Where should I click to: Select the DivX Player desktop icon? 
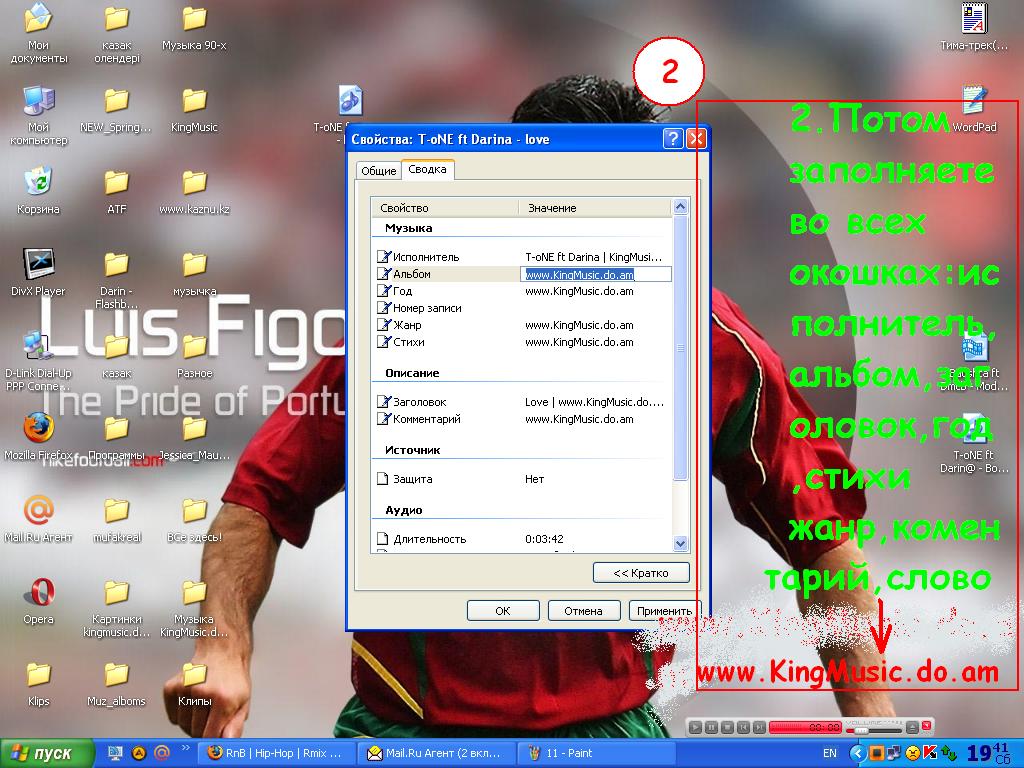coord(38,264)
